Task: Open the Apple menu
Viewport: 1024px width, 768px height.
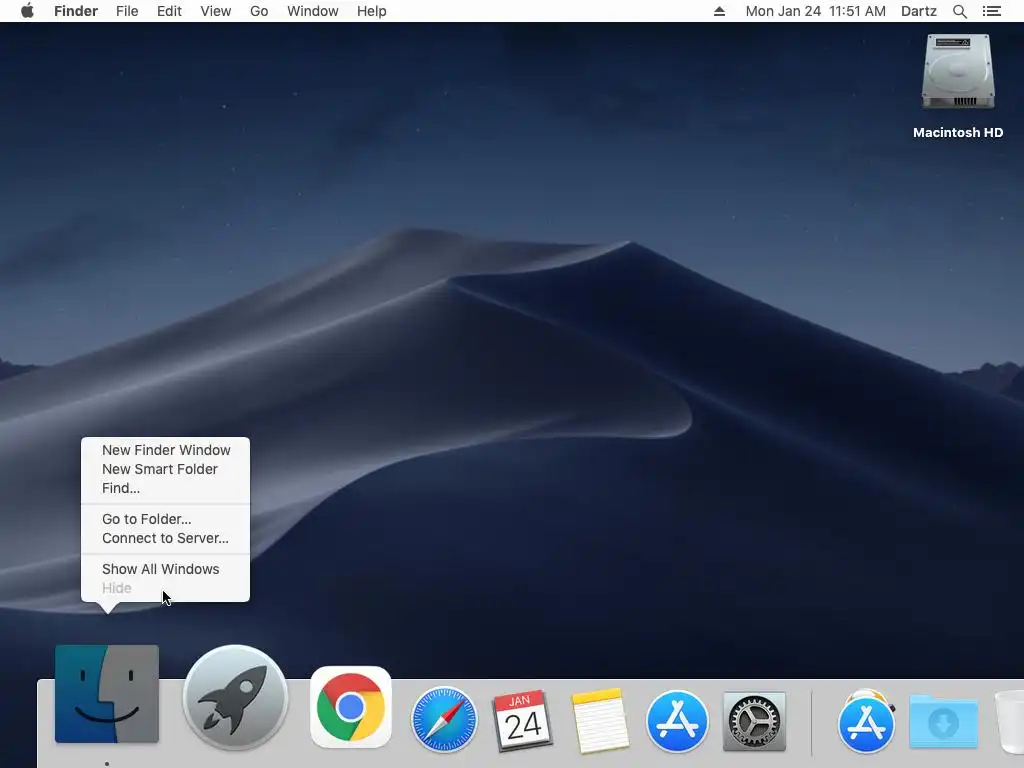Action: point(27,11)
